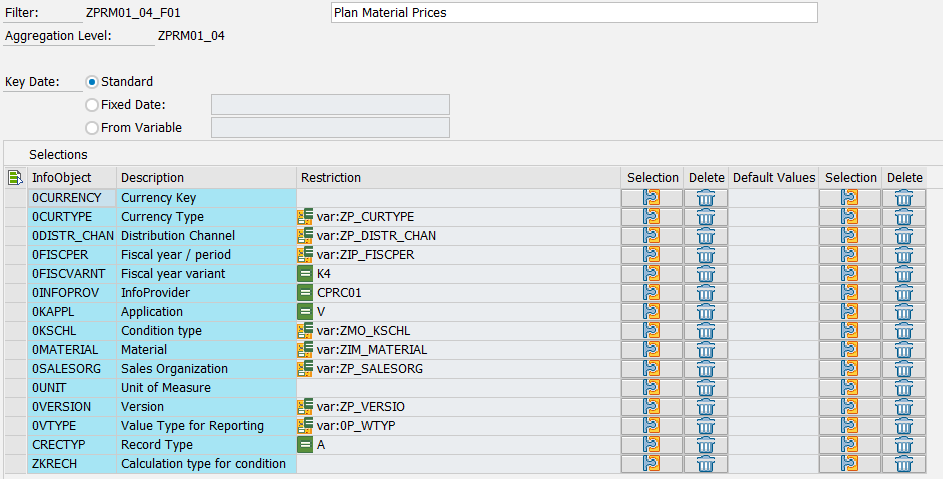Screen dimensions: 943x479
Task: Delete restriction of Material row
Action: (706, 350)
